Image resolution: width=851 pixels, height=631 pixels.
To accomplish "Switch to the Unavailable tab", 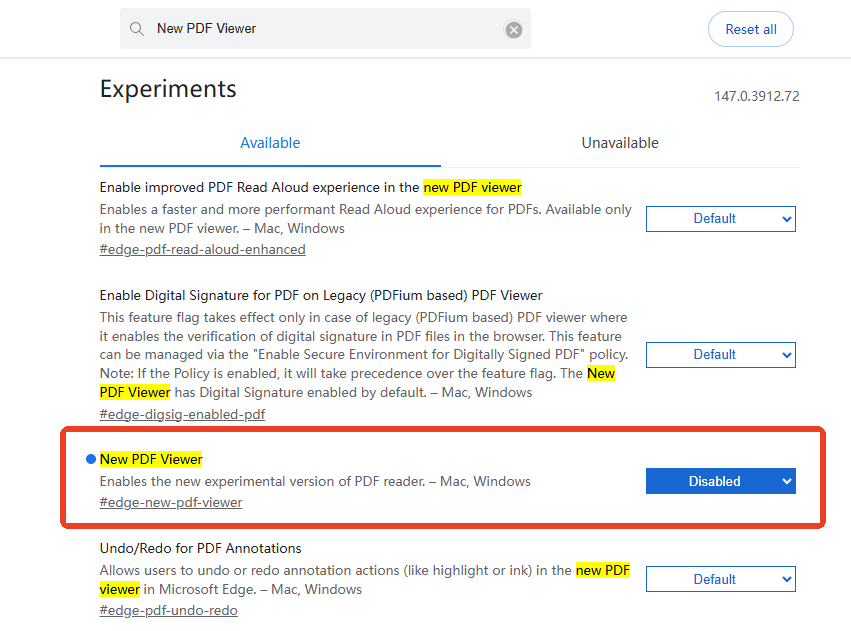I will coord(620,143).
